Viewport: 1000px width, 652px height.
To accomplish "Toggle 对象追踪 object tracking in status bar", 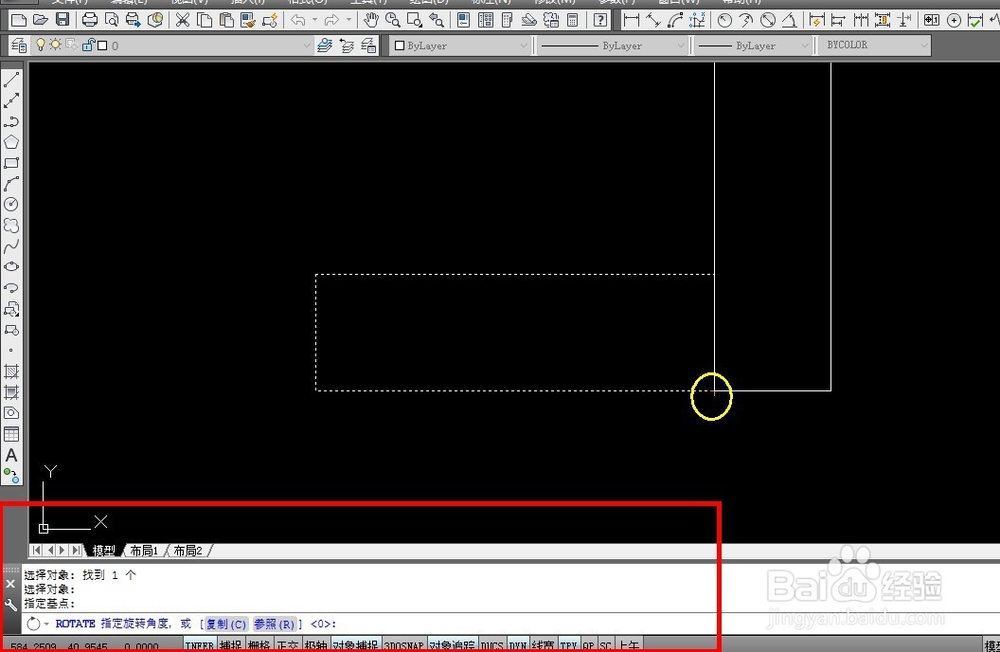I will (x=452, y=645).
